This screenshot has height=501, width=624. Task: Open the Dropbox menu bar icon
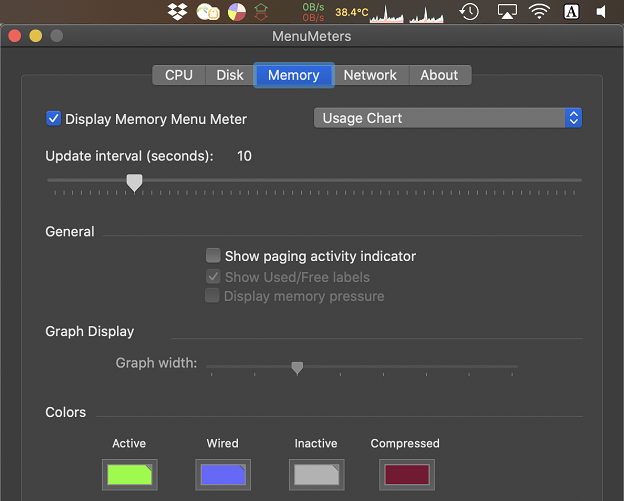click(177, 12)
